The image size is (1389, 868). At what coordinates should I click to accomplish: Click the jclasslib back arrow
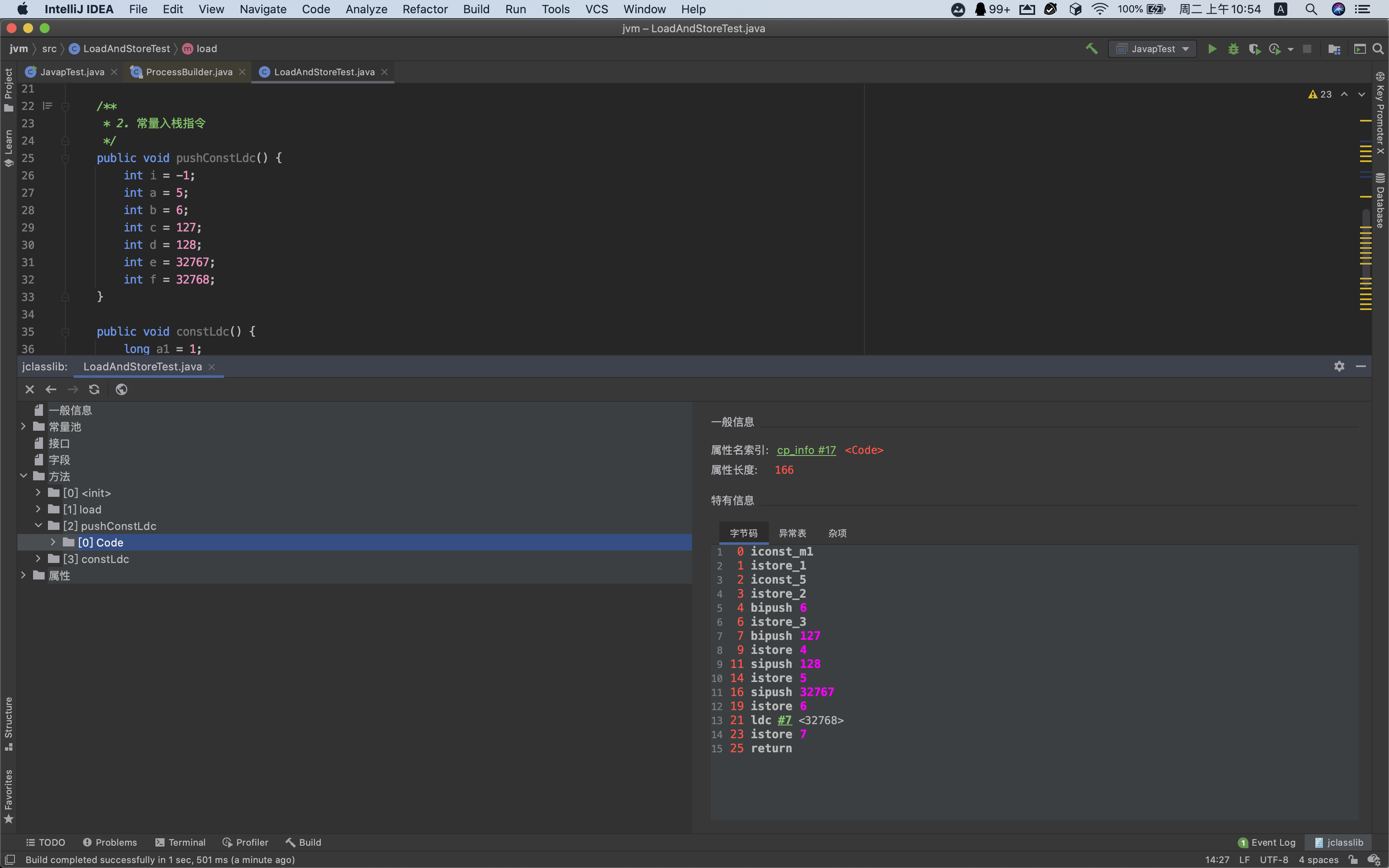pos(50,390)
